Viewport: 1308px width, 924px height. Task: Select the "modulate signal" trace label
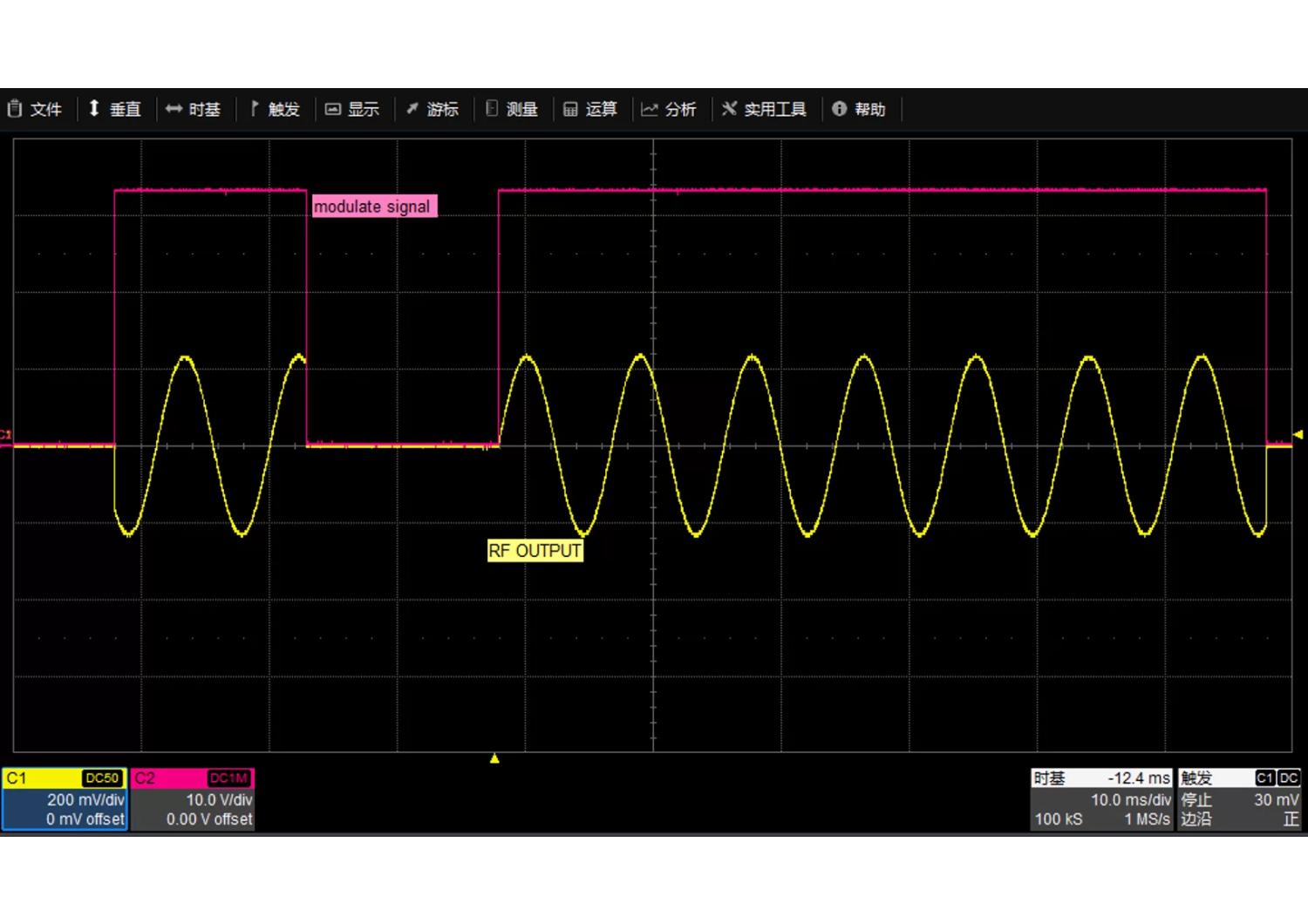(x=372, y=207)
